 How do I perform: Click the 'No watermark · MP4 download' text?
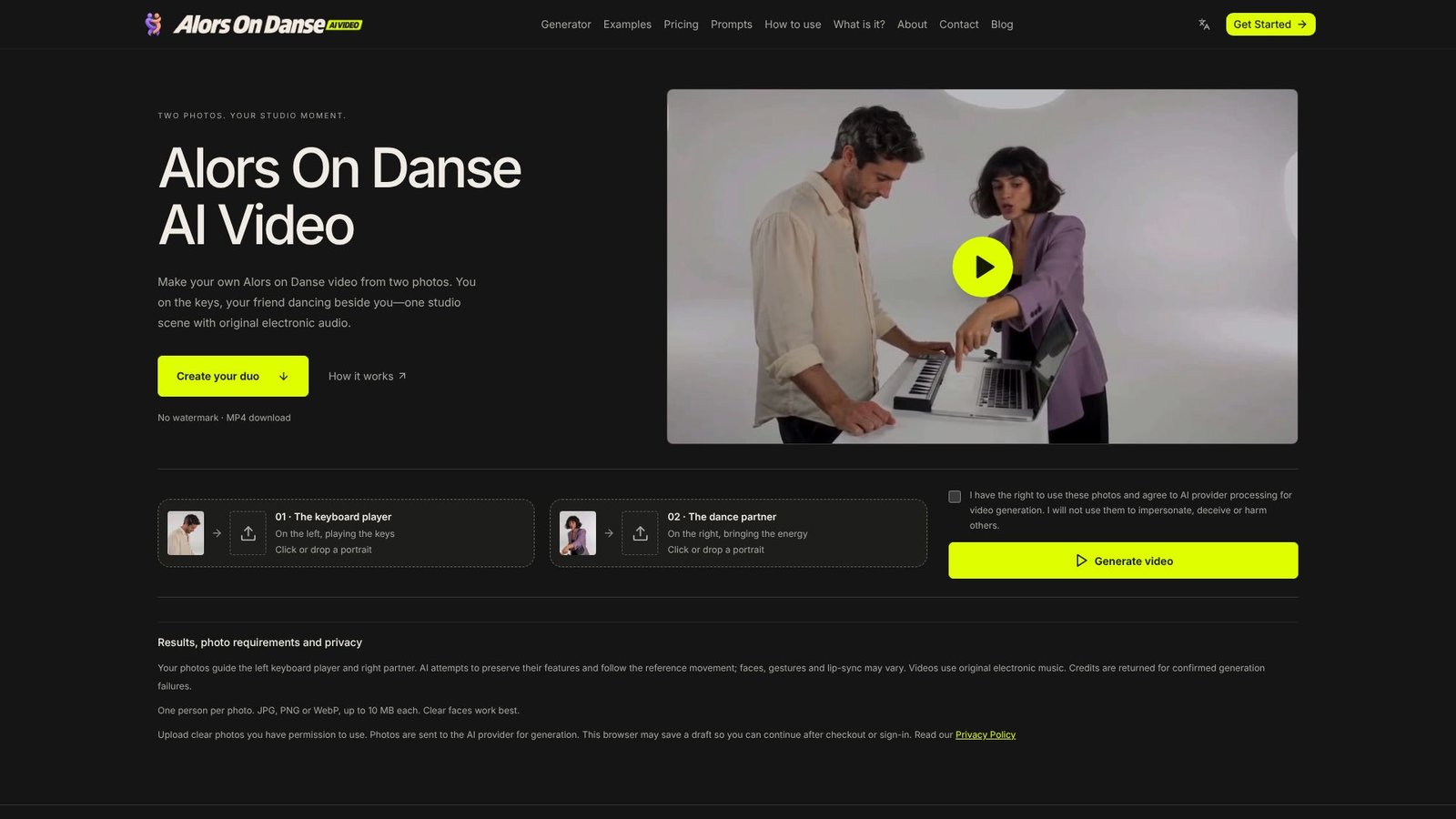(x=224, y=418)
